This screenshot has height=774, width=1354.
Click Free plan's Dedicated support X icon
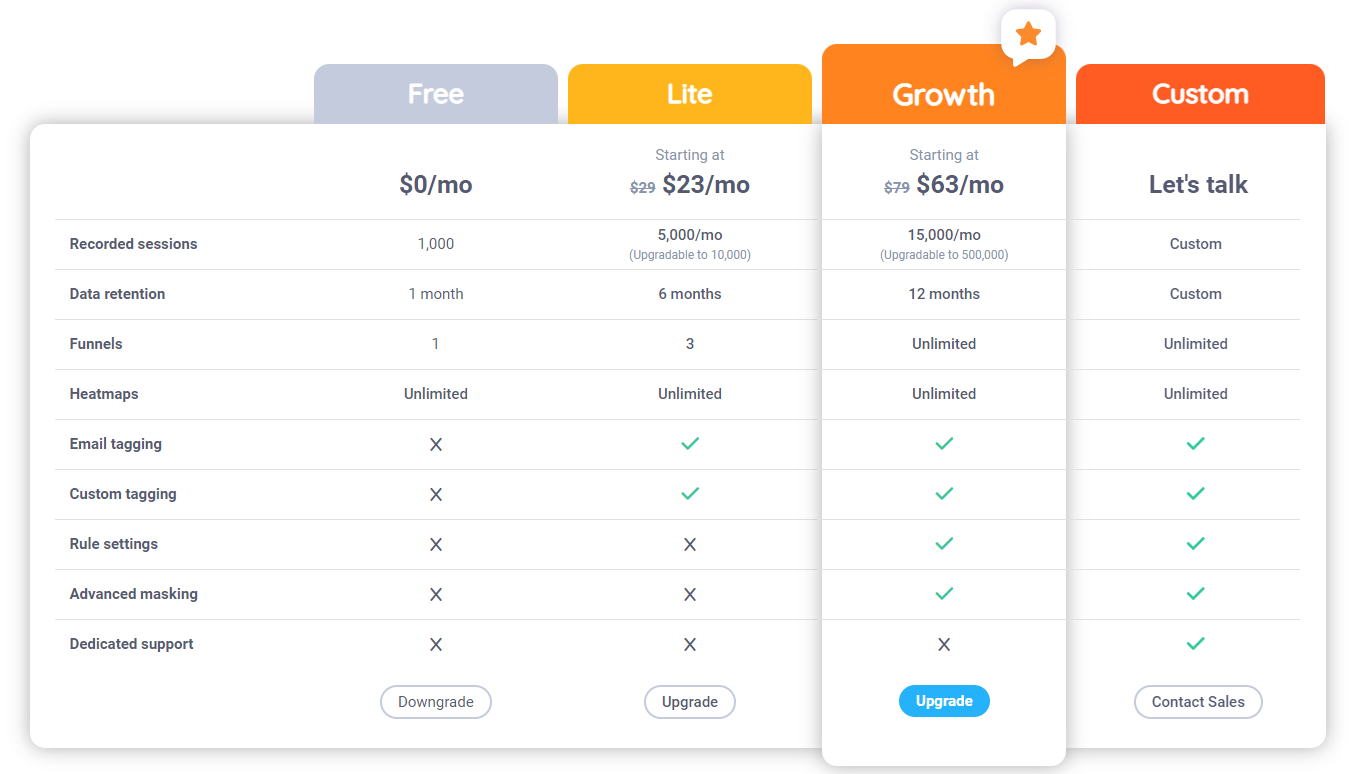tap(436, 644)
